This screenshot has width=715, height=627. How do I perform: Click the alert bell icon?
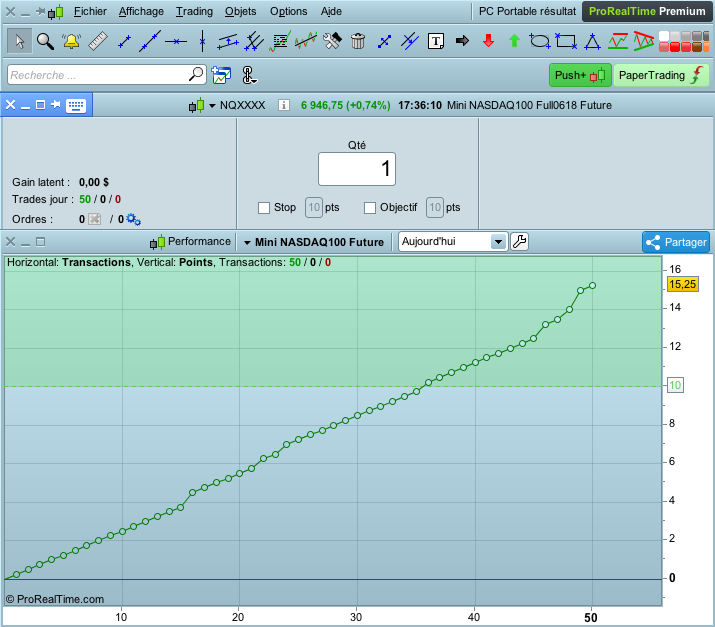(71, 41)
